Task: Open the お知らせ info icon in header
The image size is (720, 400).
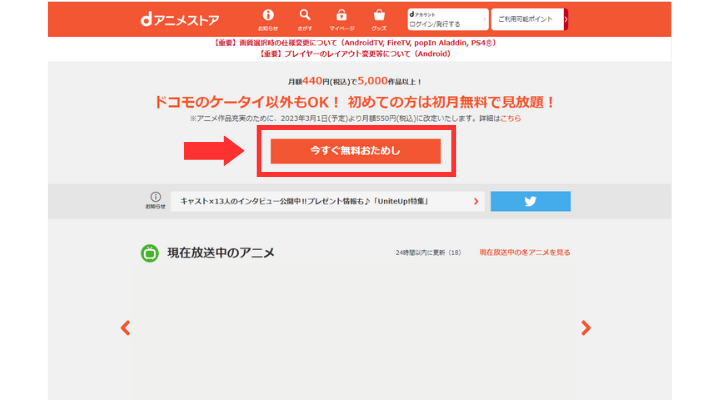Action: [x=268, y=18]
